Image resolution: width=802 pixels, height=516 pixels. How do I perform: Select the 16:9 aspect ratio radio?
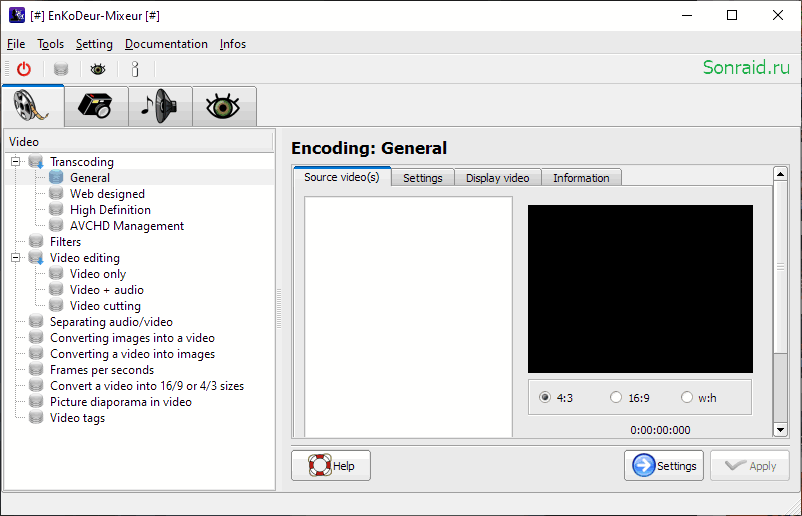(x=616, y=397)
